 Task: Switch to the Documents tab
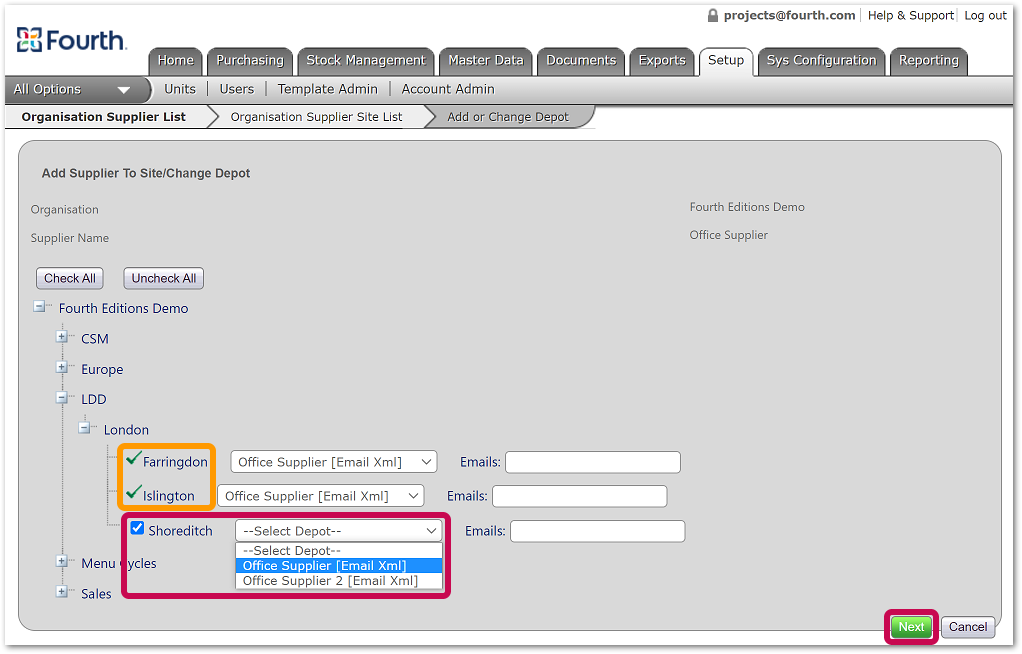581,61
